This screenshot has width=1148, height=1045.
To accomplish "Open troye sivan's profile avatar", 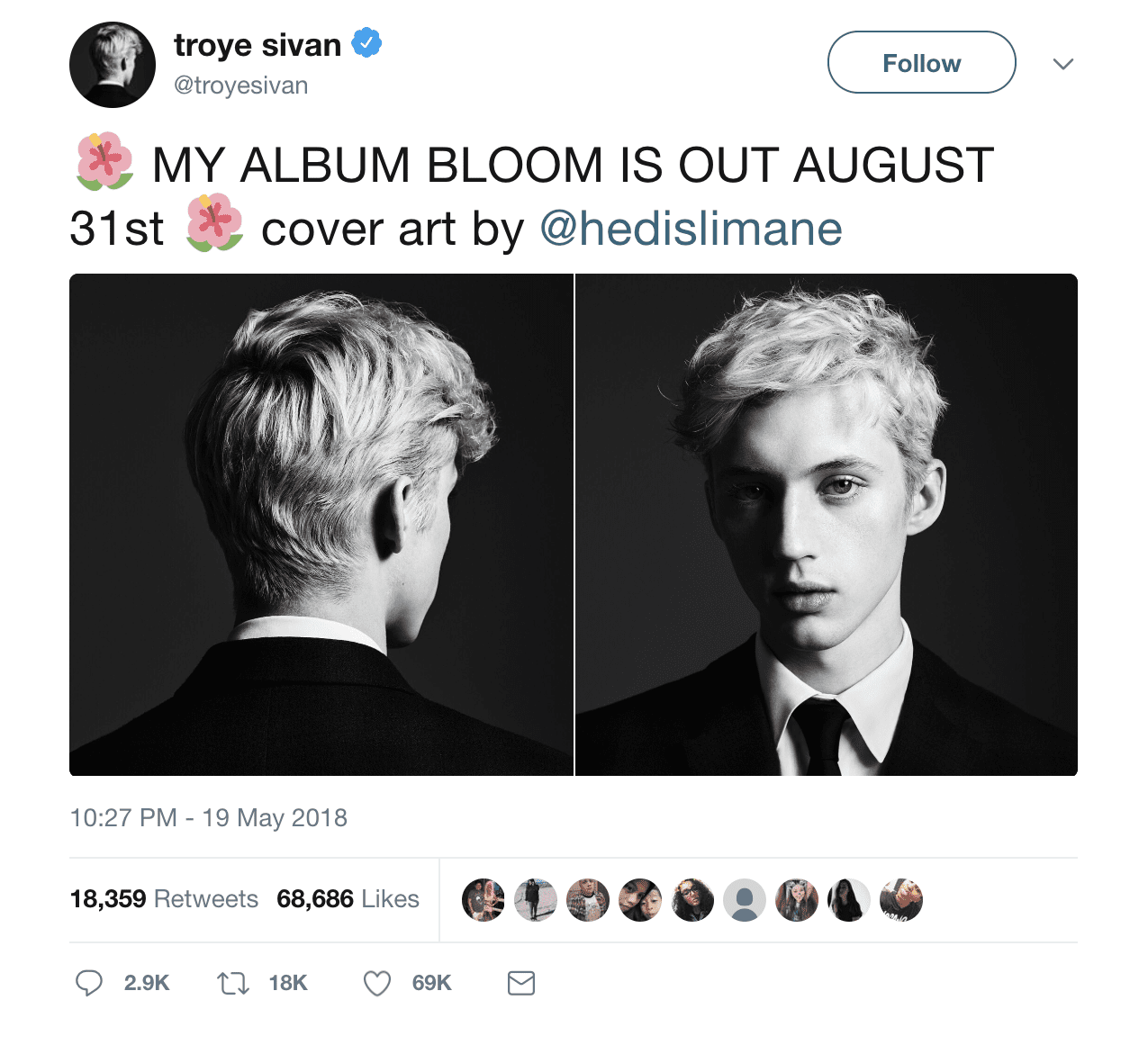I will pos(113,65).
